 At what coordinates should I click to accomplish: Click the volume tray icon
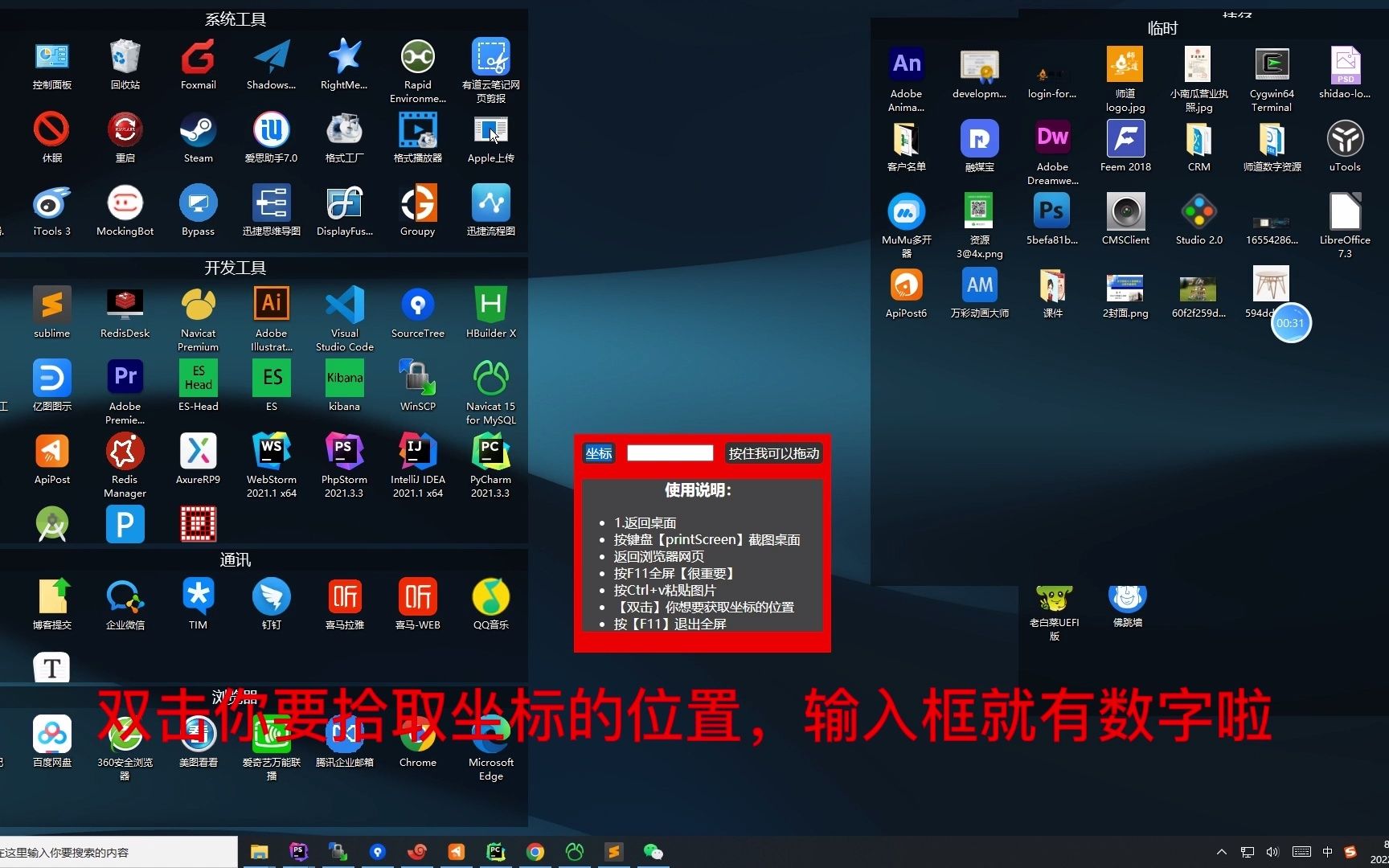tap(1272, 852)
